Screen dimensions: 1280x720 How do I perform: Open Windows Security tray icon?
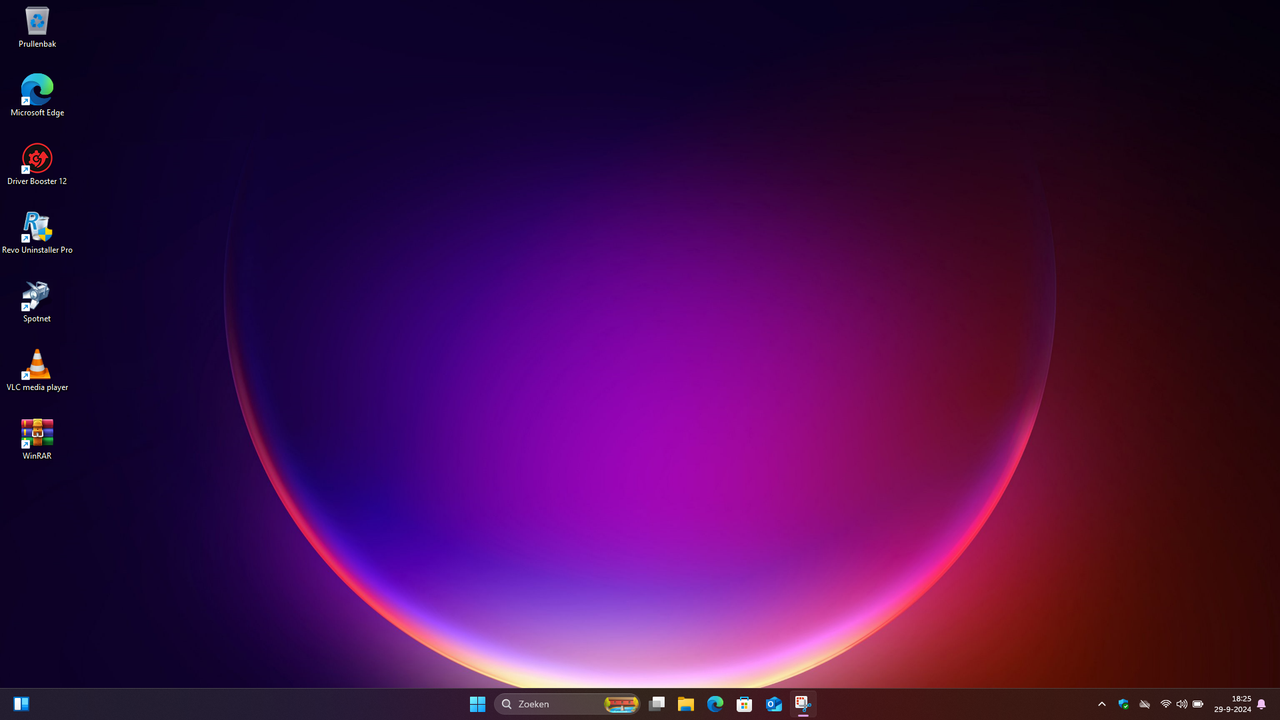click(x=1124, y=704)
